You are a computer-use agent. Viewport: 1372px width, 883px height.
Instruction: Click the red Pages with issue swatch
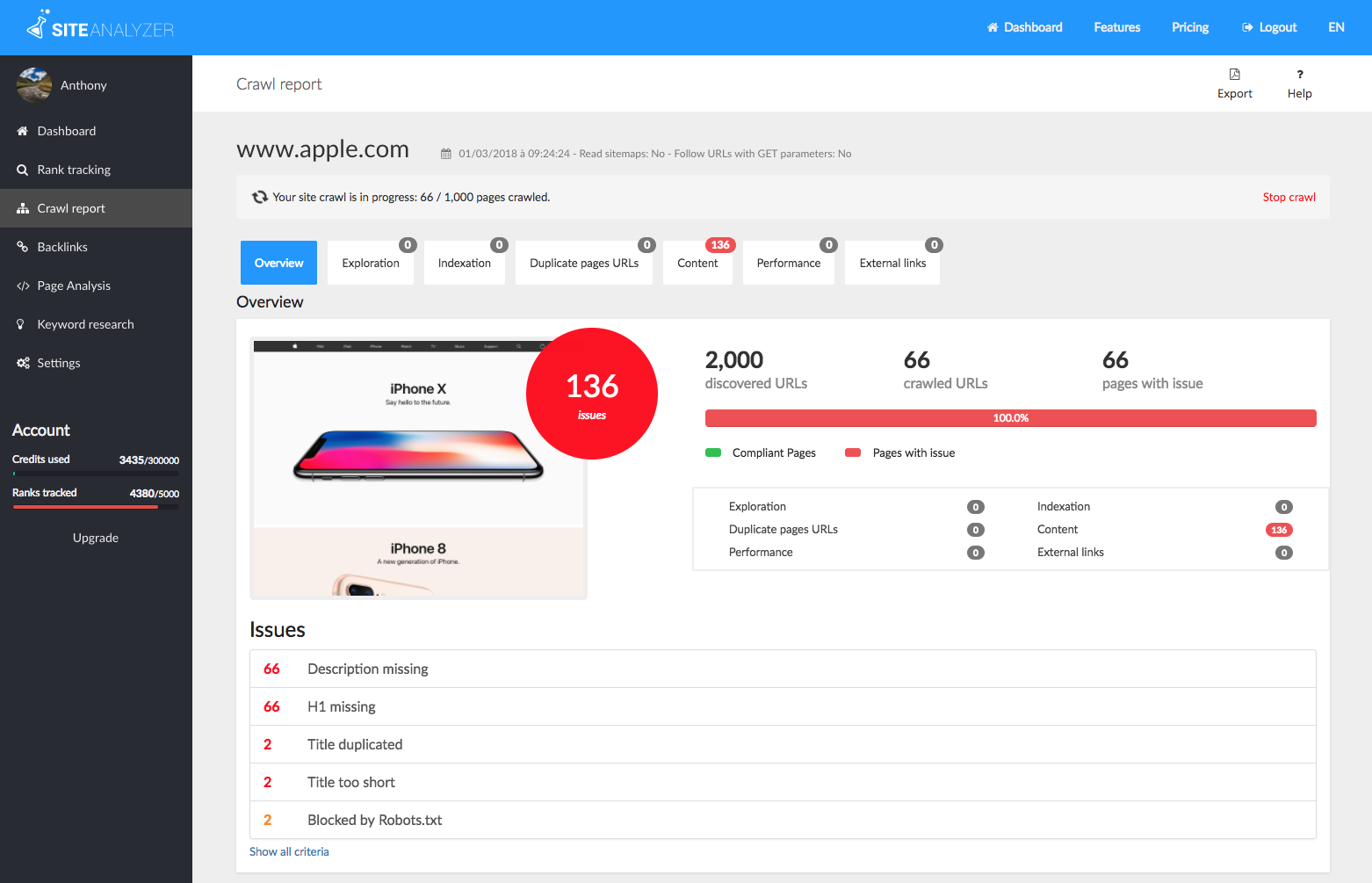click(x=852, y=452)
